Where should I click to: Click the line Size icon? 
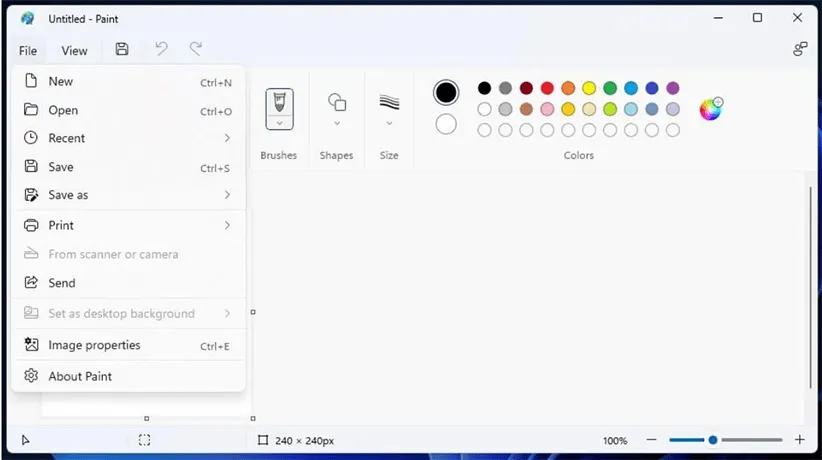tap(389, 102)
